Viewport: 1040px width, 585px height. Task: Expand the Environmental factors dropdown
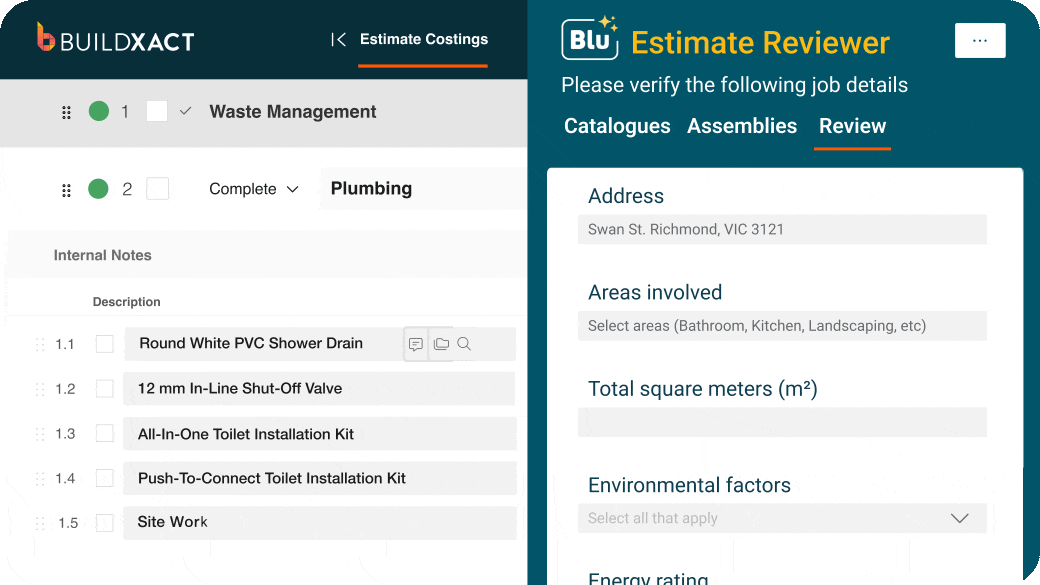(959, 518)
